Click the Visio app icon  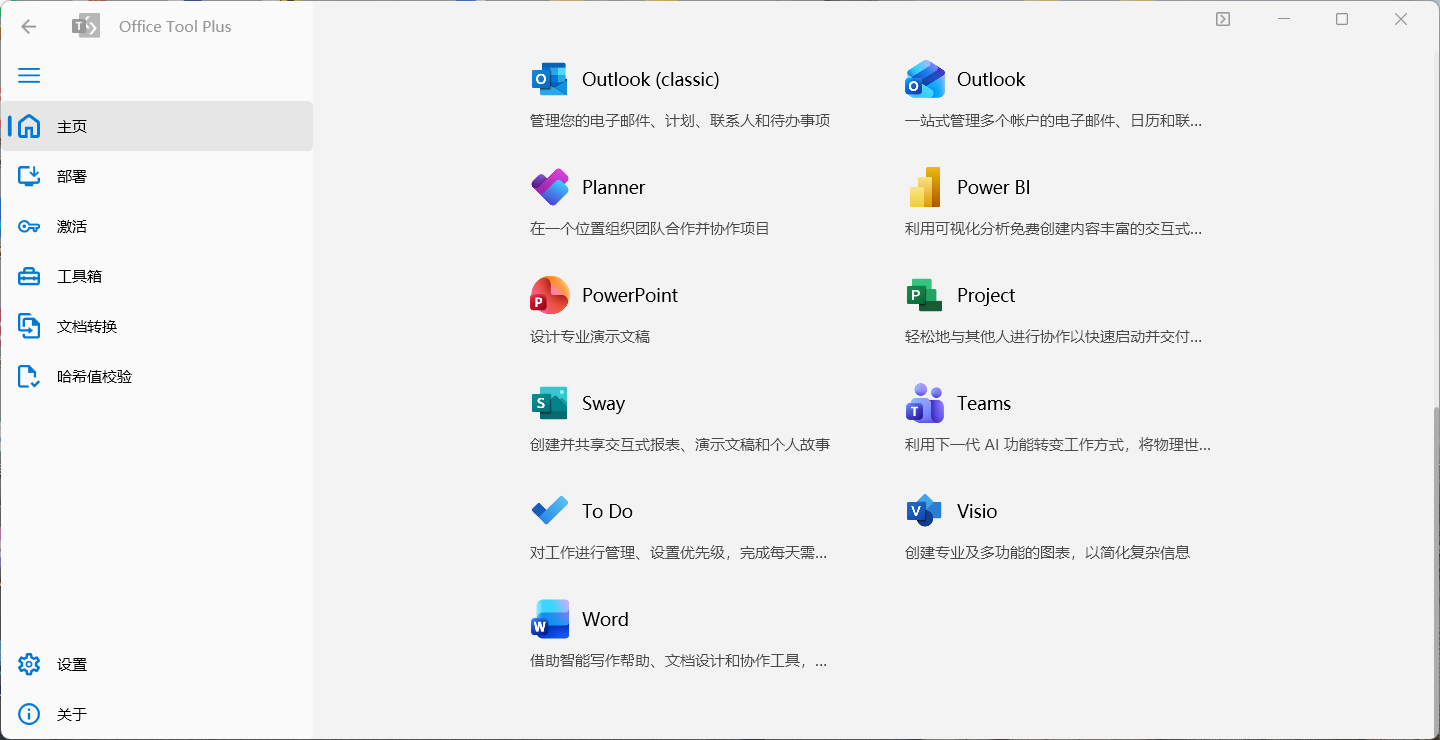pos(924,511)
